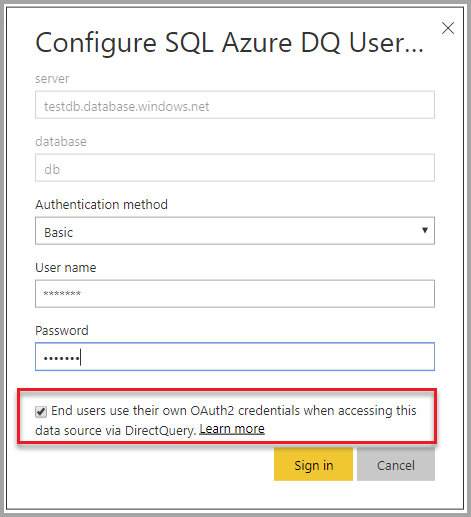Close the Configure SQL Azure dialog
This screenshot has width=471, height=517.
[x=448, y=28]
